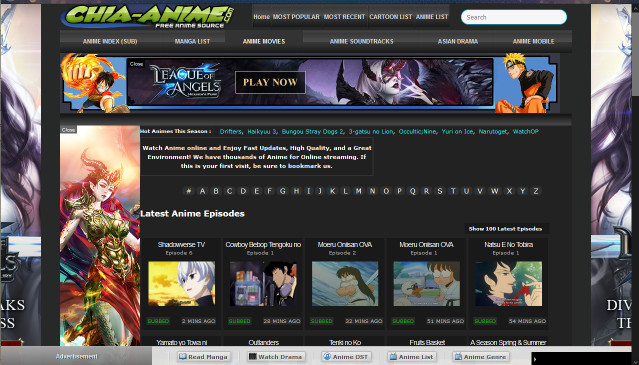Click the Anime OST icon in footer bar
Viewport: 639px width, 365px height.
tap(327, 357)
